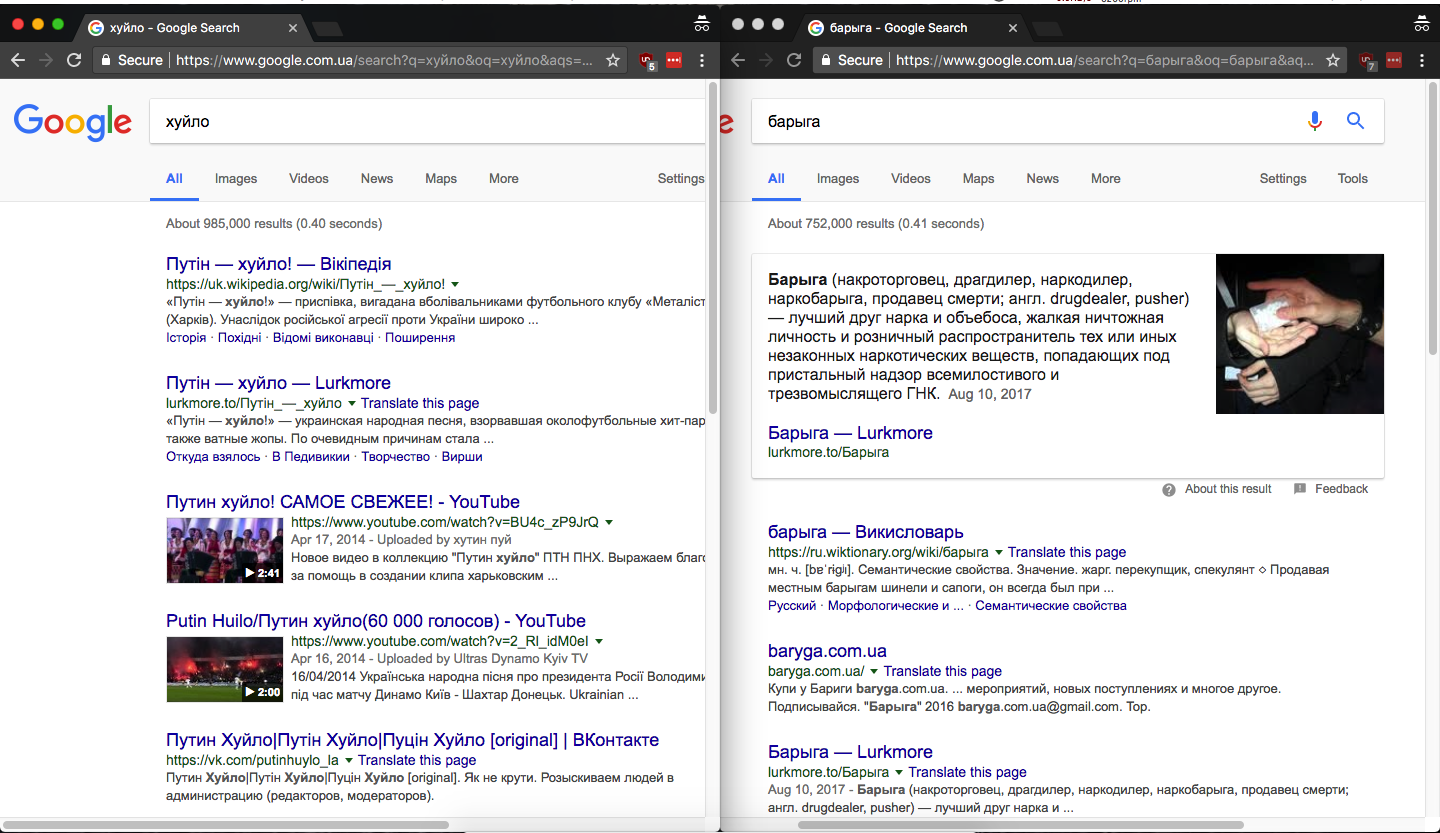Open Путін — хуйло — Lurkmore result
This screenshot has width=1440, height=833.
tap(278, 383)
